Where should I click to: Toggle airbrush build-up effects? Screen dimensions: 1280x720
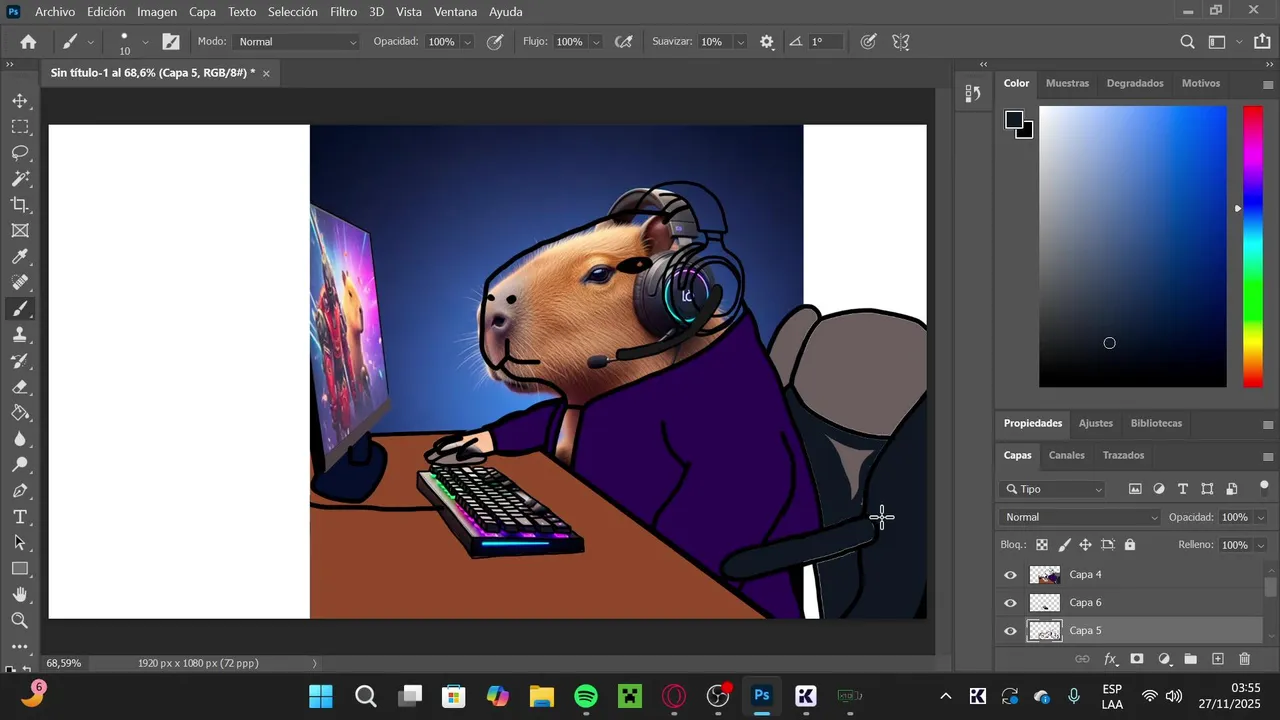[624, 42]
